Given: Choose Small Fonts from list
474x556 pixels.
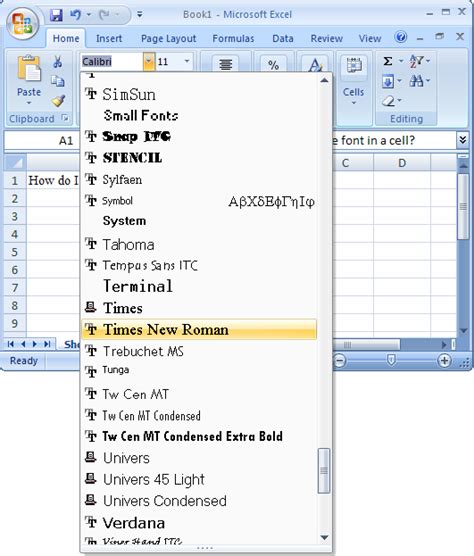Looking at the screenshot, I should [199, 115].
